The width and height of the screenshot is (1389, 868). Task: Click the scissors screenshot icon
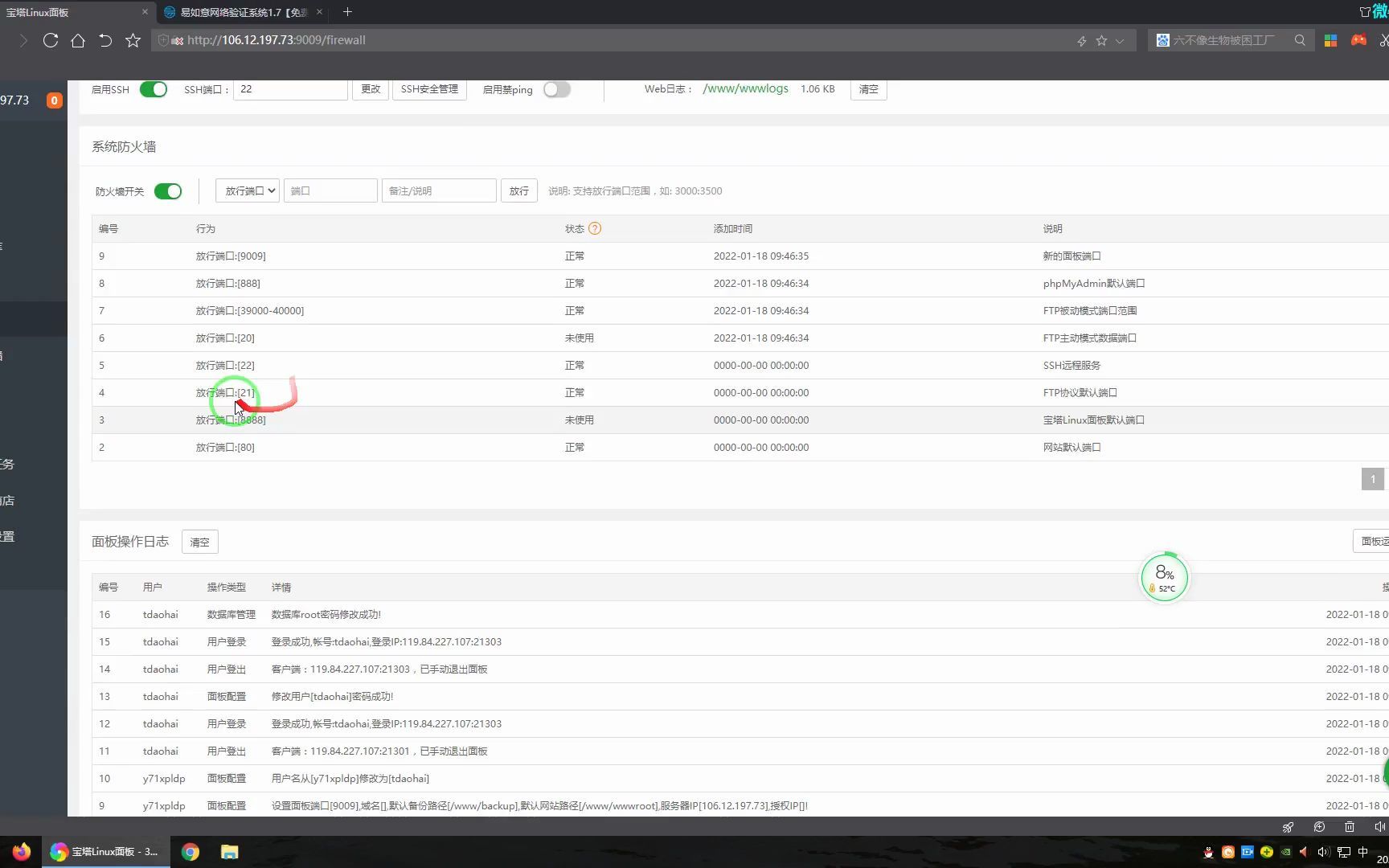coord(1383,40)
